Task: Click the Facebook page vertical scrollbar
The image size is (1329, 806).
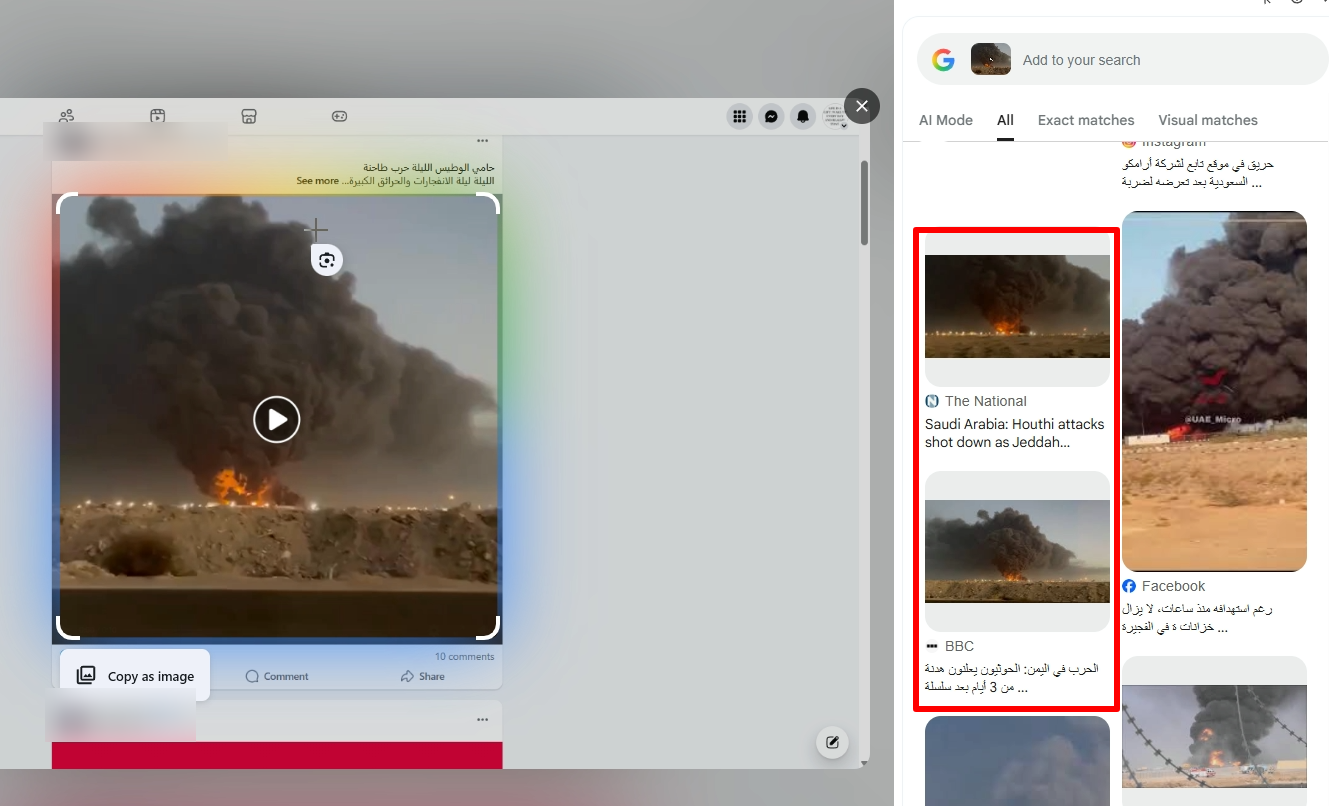Action: click(865, 202)
